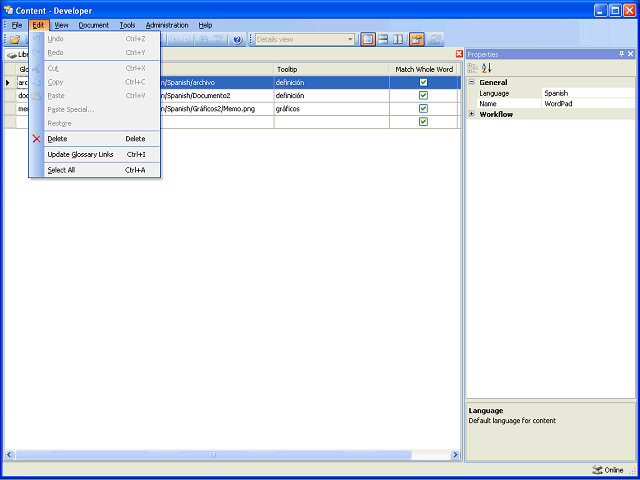Click the Match Whole Word column header
Screen dimensions: 640x480
424,69
